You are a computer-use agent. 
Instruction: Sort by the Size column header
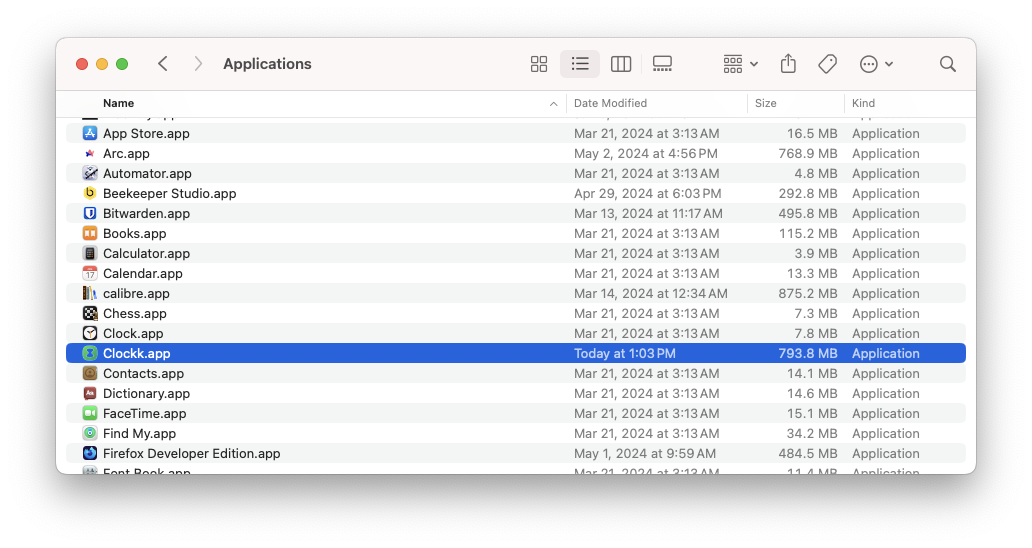(x=765, y=103)
